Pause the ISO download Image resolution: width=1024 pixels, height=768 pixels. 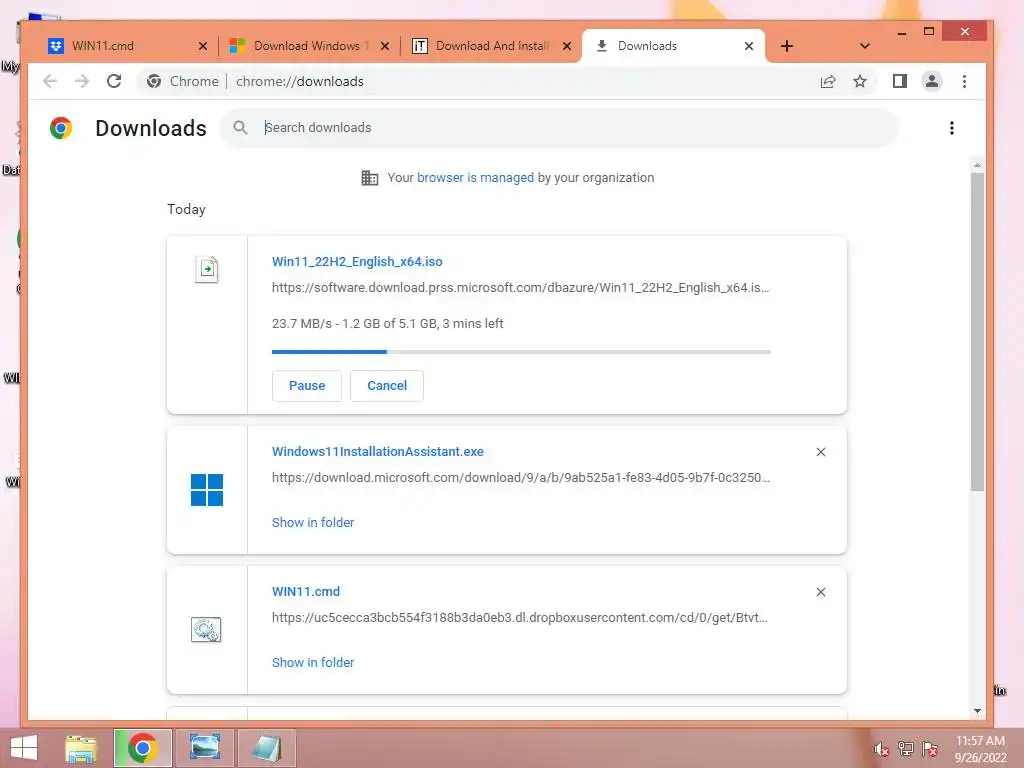tap(307, 386)
